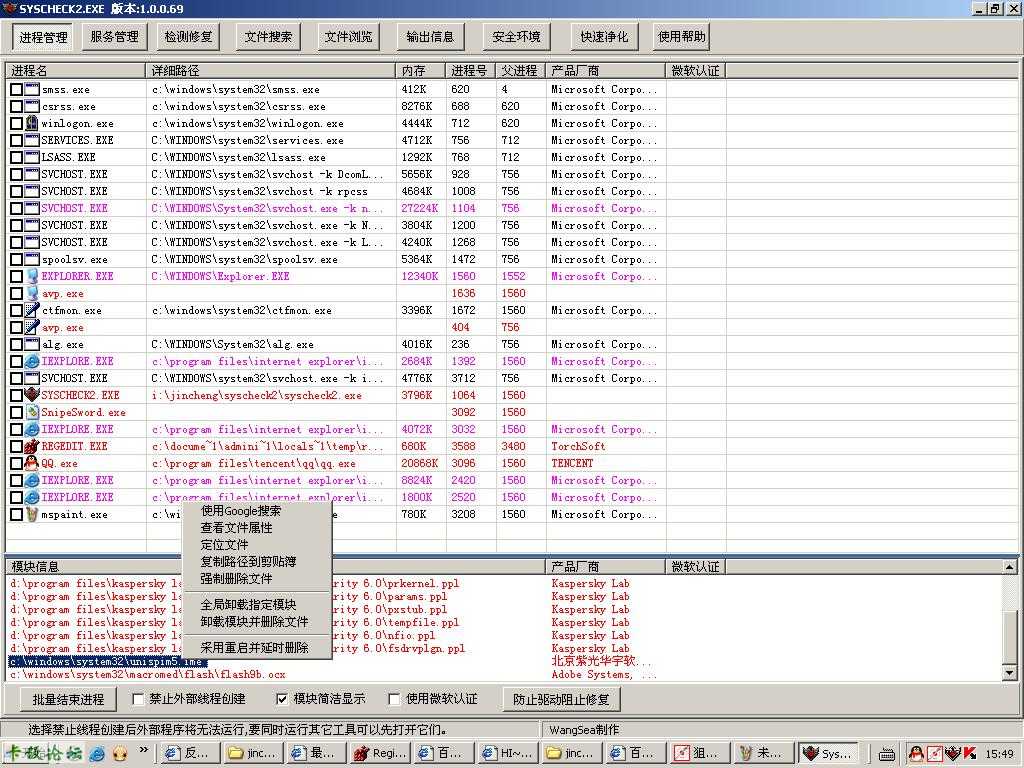Click the winlogon.exe process icon

pos(32,123)
